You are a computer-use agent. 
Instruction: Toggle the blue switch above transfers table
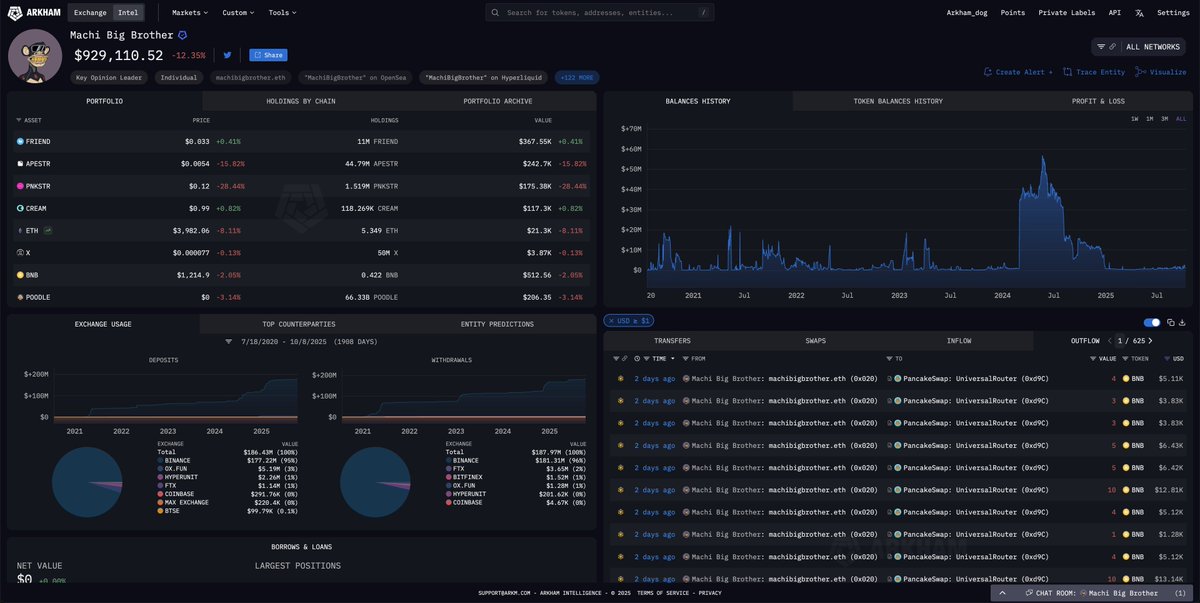(x=1151, y=322)
